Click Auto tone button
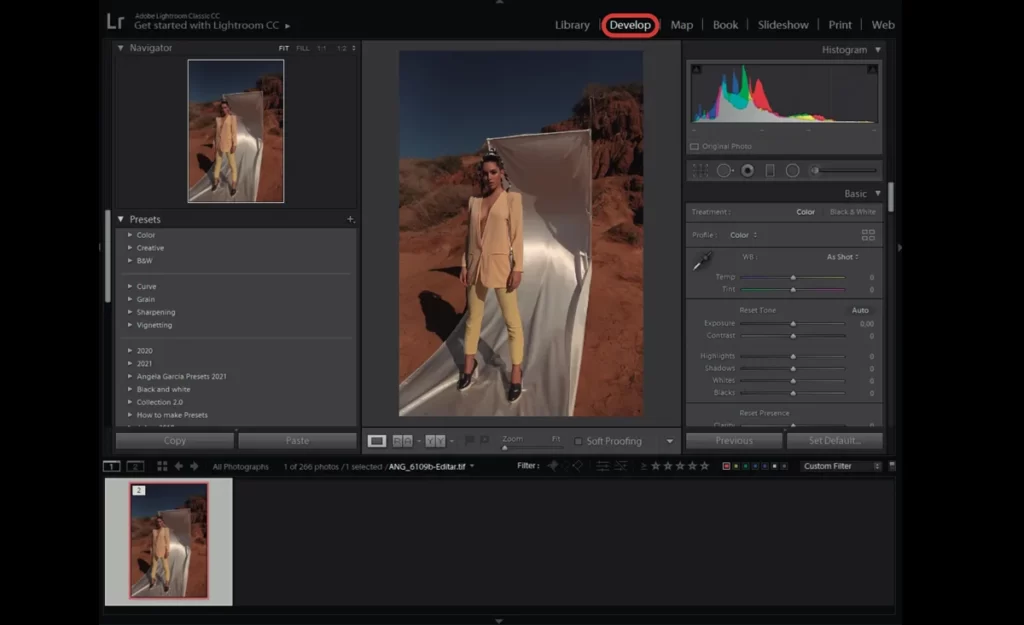 tap(860, 310)
